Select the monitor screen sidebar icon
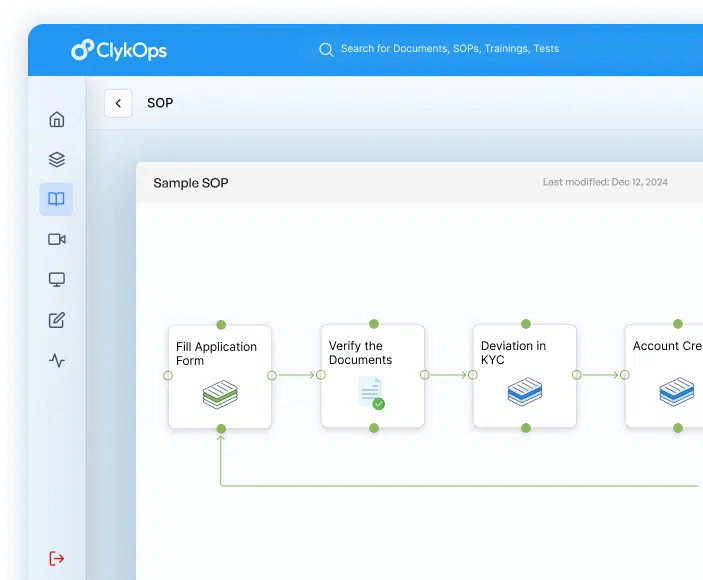The height and width of the screenshot is (580, 703). coord(57,280)
